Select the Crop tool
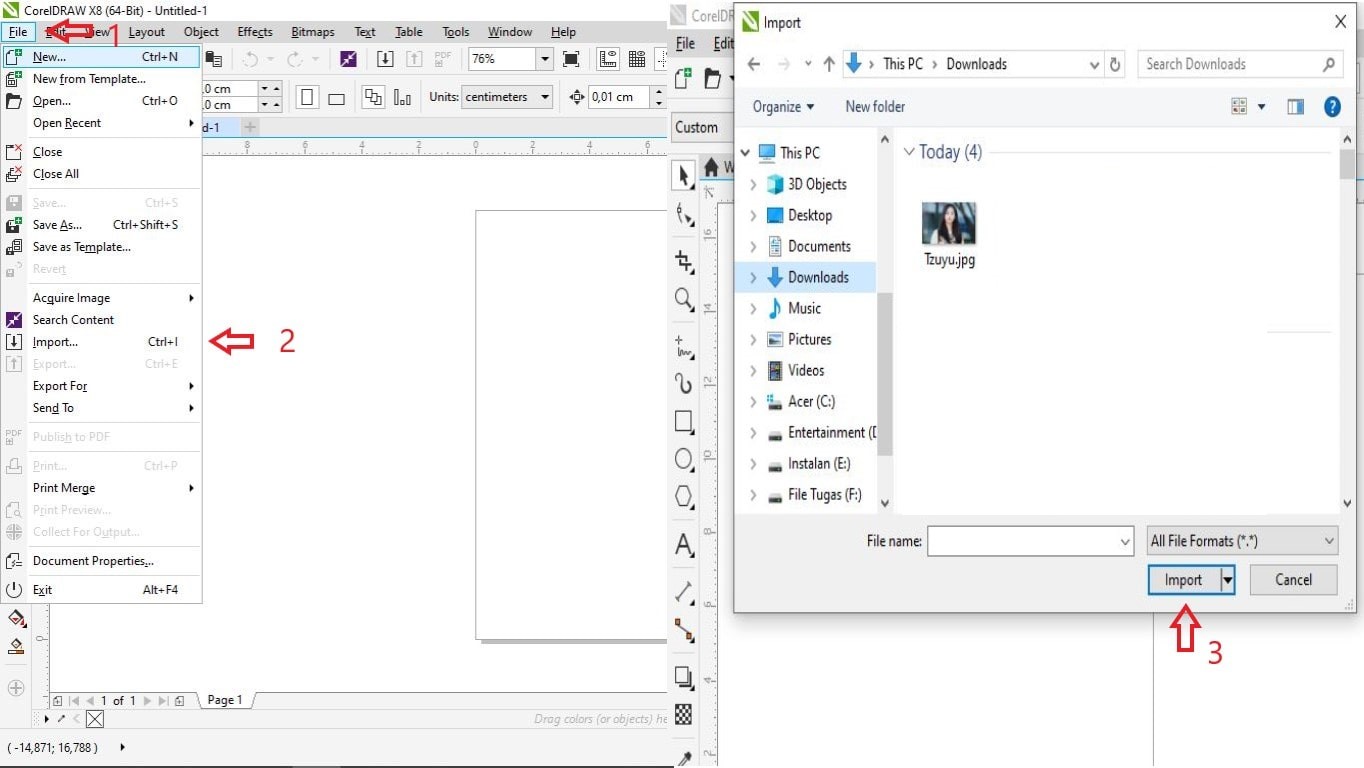 684,261
